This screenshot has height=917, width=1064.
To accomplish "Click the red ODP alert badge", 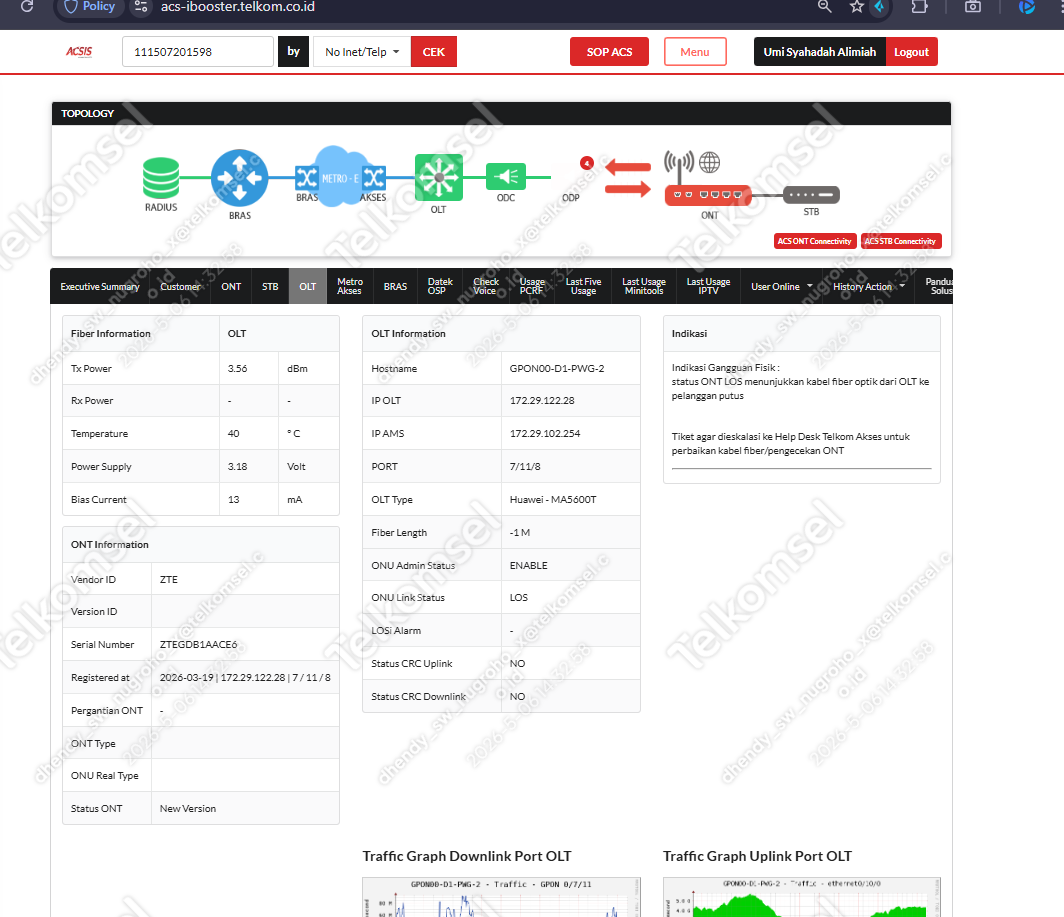I will tap(587, 163).
